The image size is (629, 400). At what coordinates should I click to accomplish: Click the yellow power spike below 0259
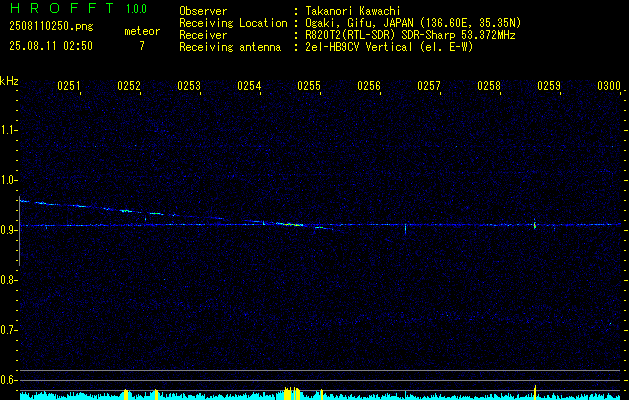tap(535, 392)
